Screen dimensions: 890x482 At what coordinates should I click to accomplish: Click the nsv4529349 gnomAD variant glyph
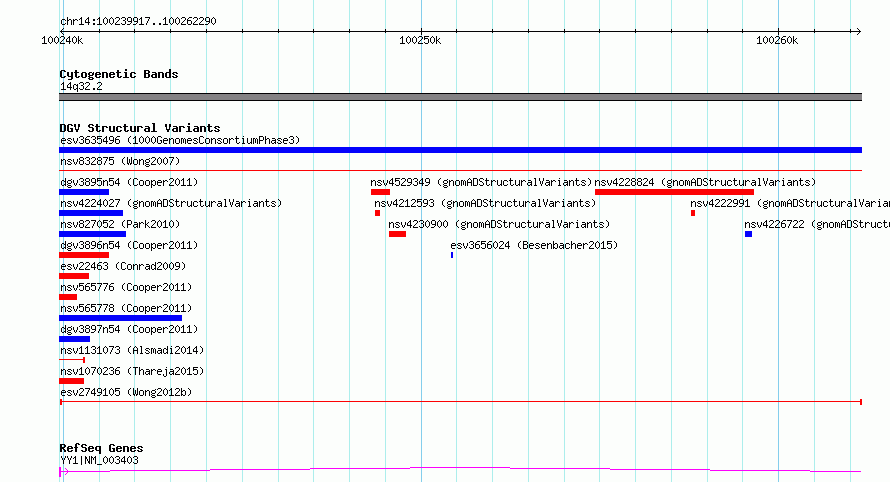pyautogui.click(x=380, y=192)
